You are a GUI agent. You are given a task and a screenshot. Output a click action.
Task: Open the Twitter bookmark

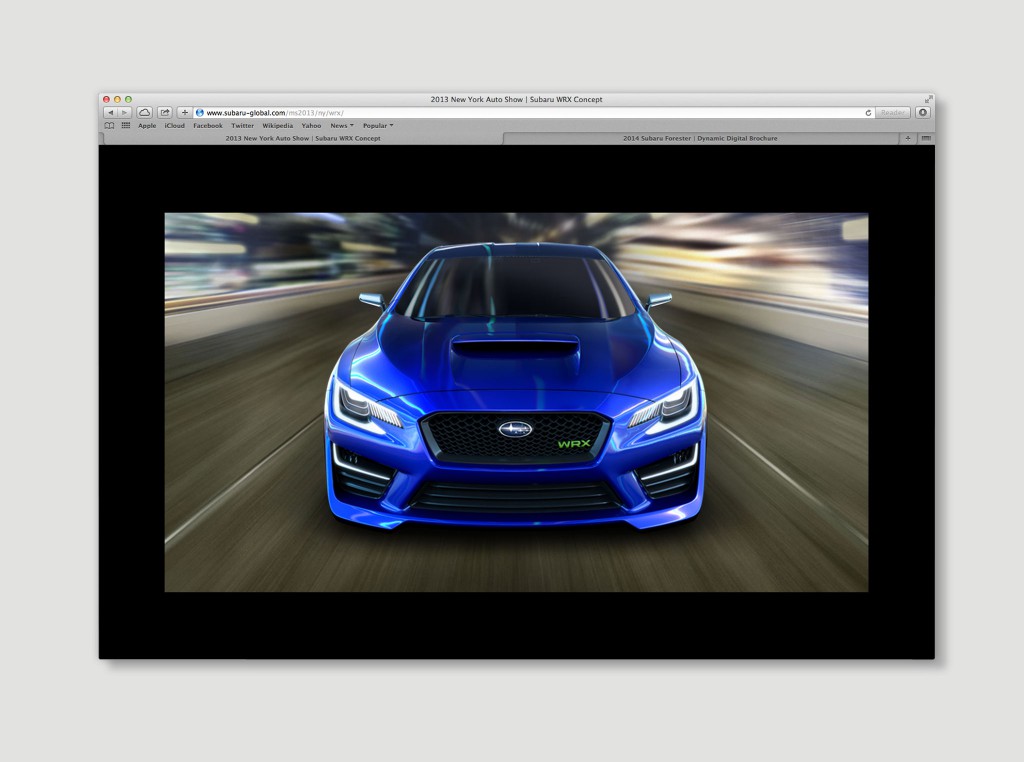click(x=242, y=125)
